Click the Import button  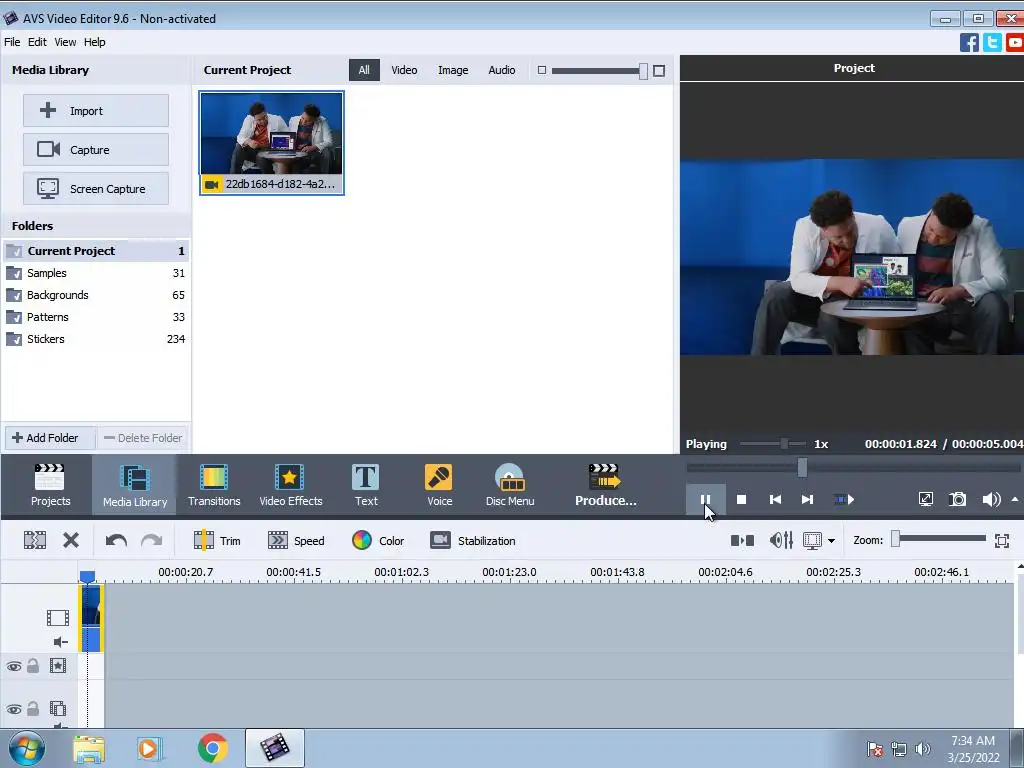coord(96,110)
